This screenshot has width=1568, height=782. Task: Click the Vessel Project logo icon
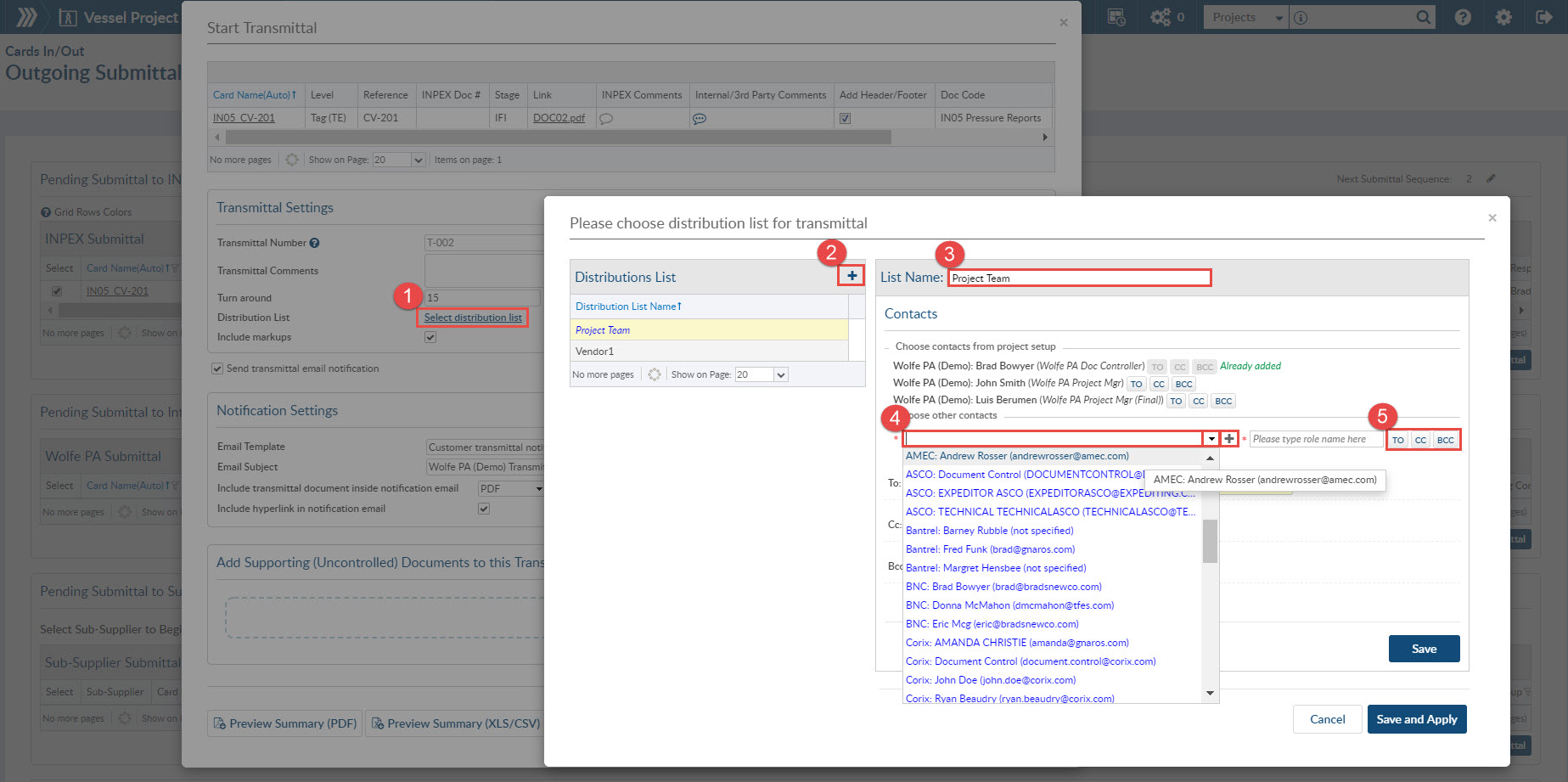[68, 18]
